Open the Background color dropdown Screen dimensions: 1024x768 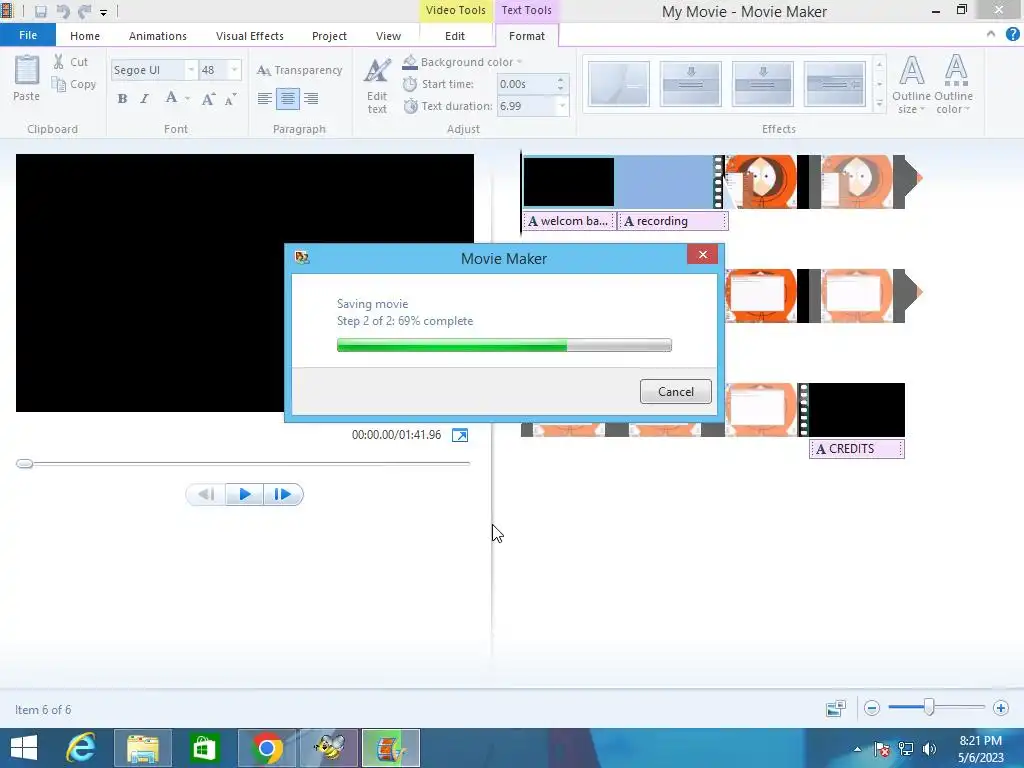[462, 62]
